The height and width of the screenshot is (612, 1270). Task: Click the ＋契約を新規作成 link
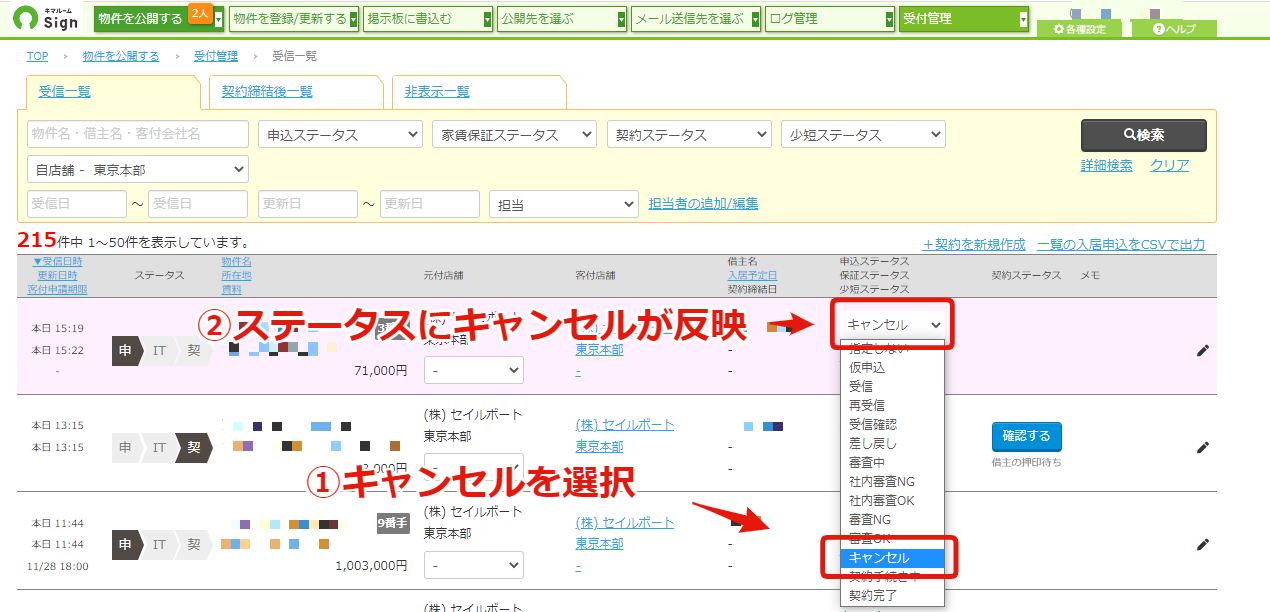(x=973, y=244)
